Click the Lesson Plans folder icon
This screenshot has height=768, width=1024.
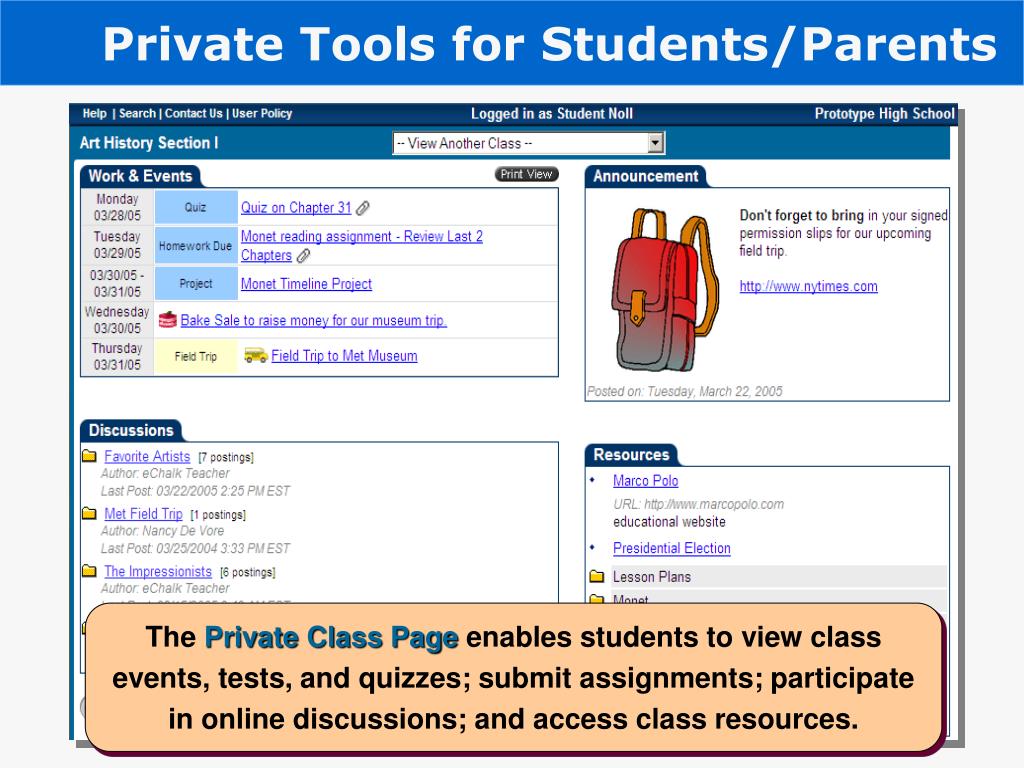coord(597,577)
